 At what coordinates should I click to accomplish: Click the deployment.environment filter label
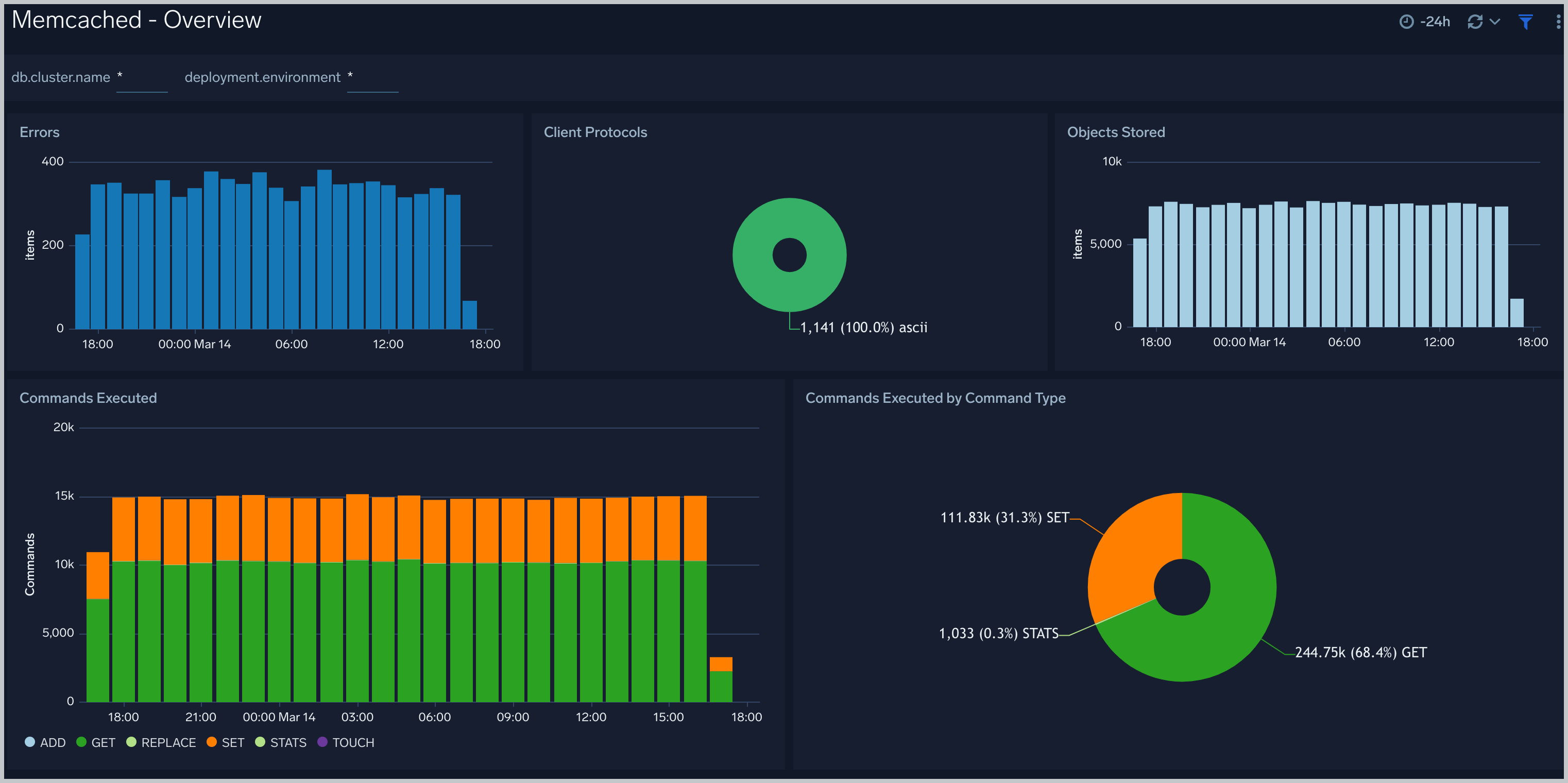click(262, 77)
